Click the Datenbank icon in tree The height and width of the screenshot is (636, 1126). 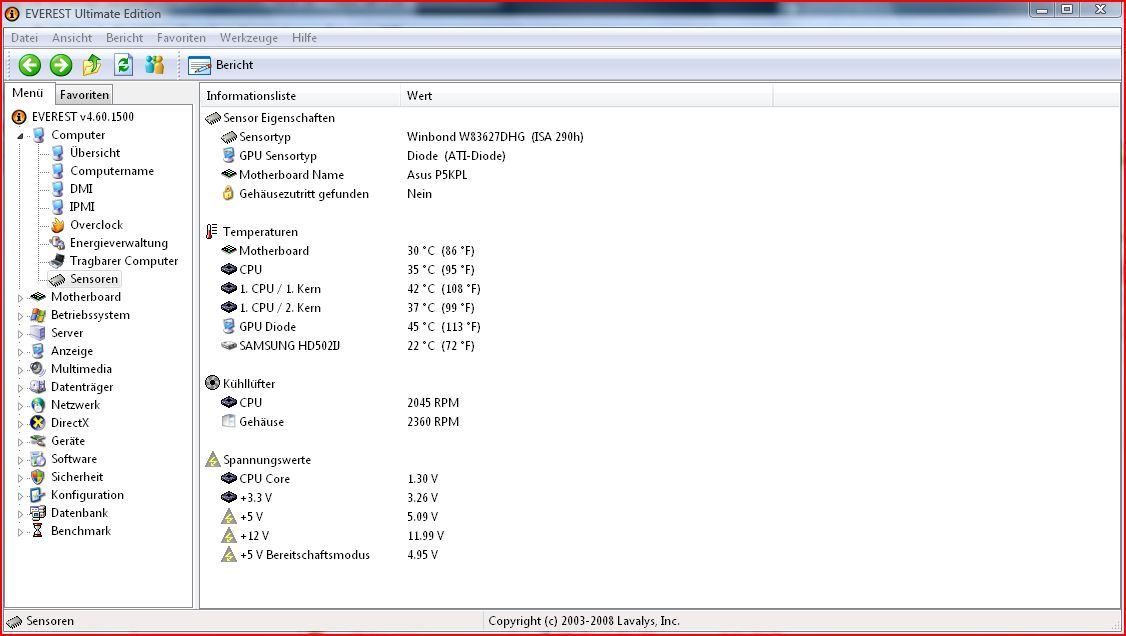[38, 513]
